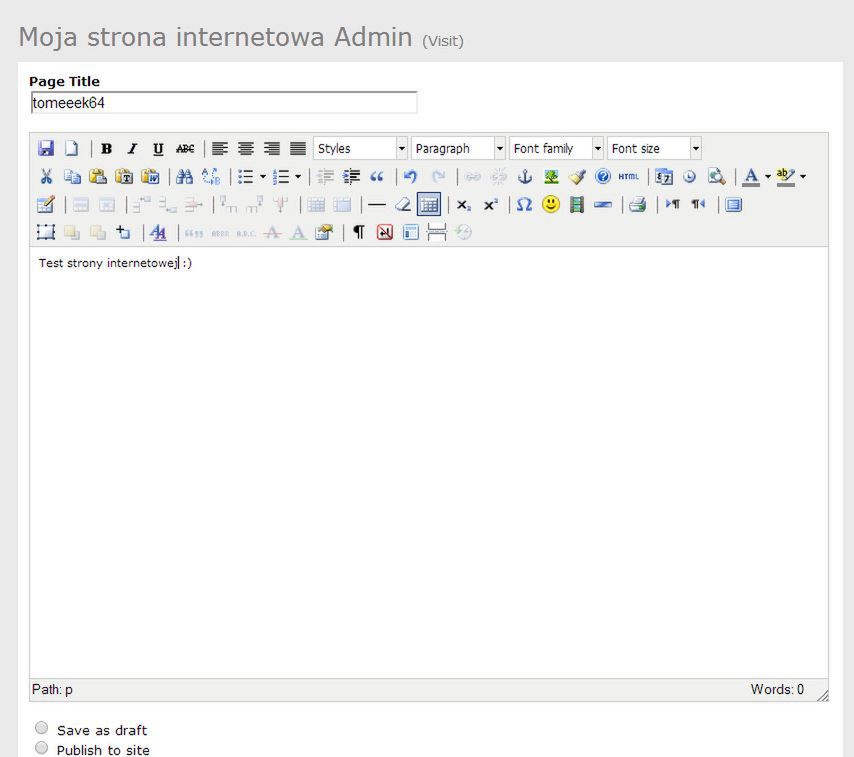The width and height of the screenshot is (854, 757).
Task: Toggle Italic formatting
Action: click(x=132, y=148)
